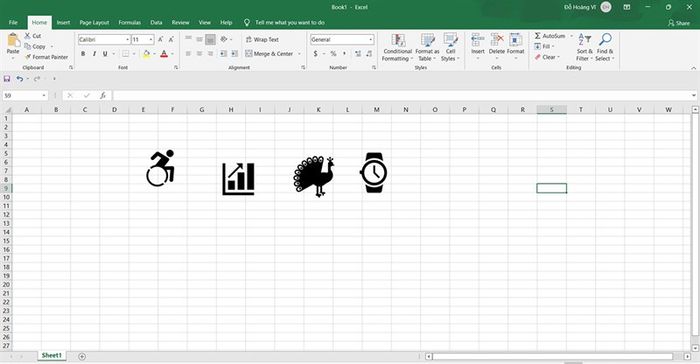Click the Cut scissors icon
This screenshot has height=364, width=700.
[x=27, y=36]
